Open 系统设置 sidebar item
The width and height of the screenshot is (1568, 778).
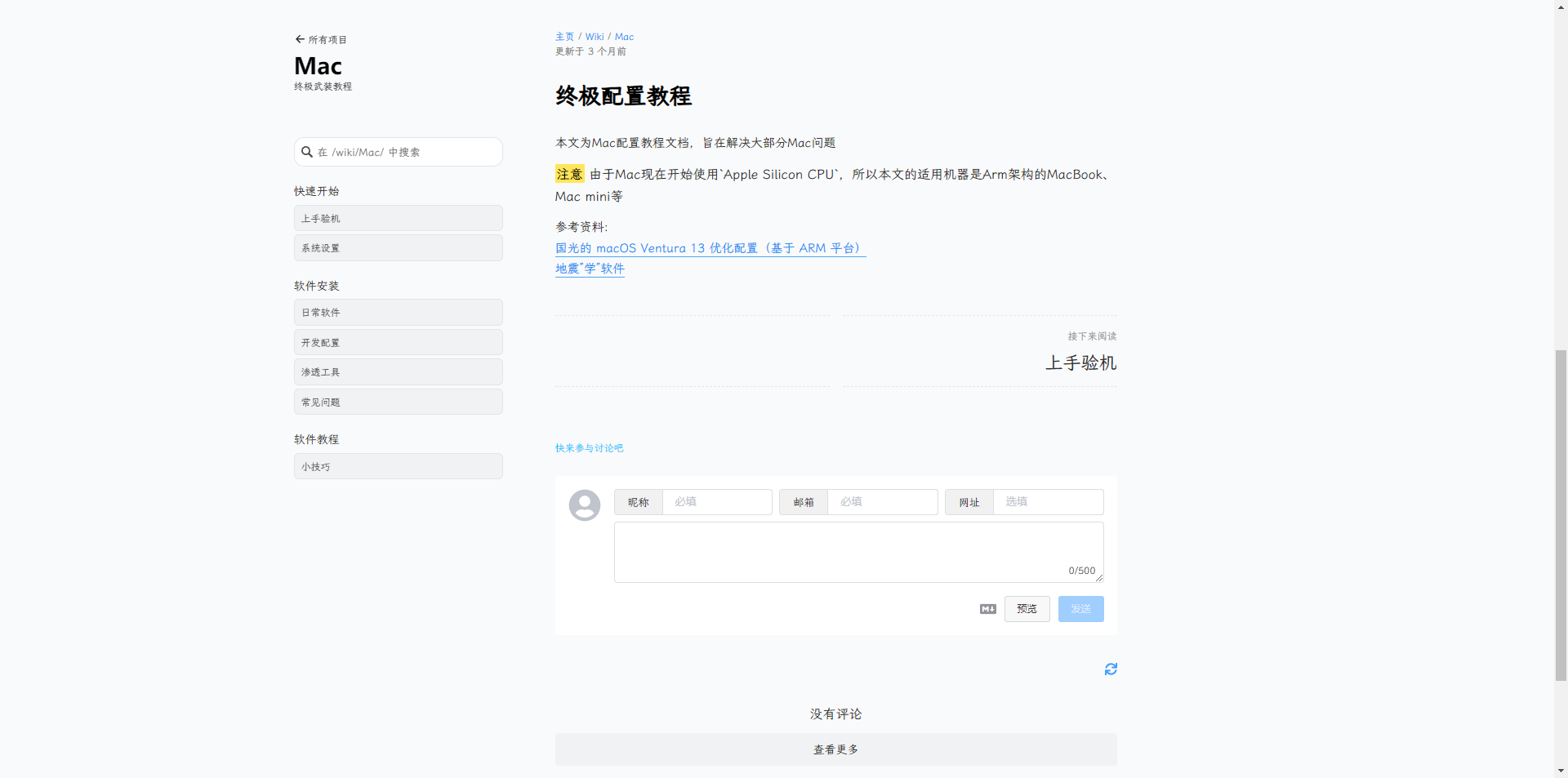click(398, 248)
